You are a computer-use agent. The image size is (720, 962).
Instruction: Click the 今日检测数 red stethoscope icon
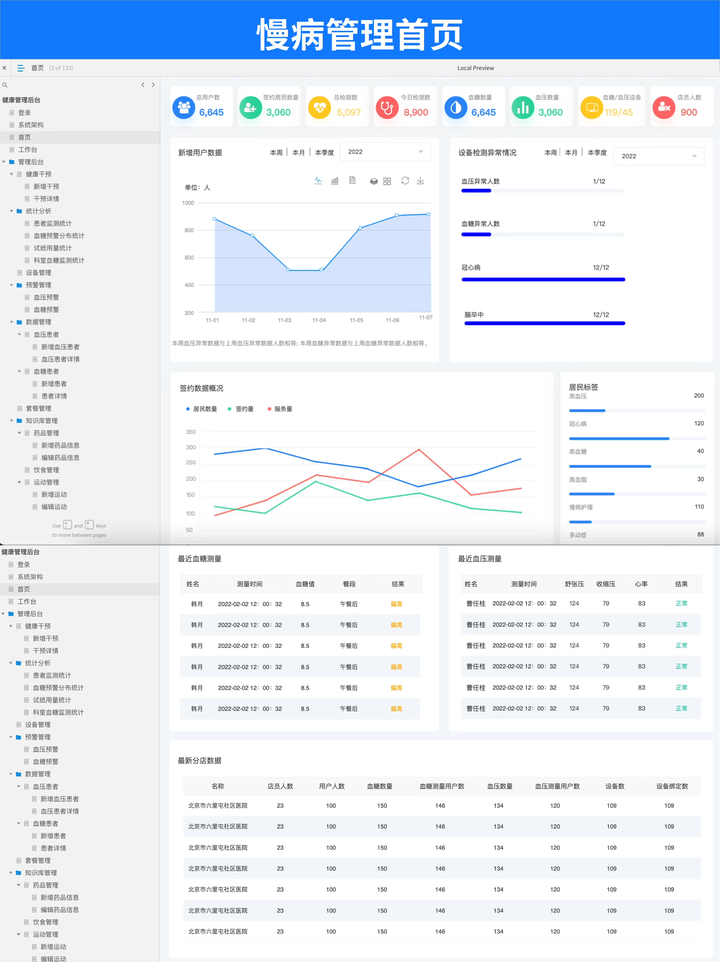[387, 107]
